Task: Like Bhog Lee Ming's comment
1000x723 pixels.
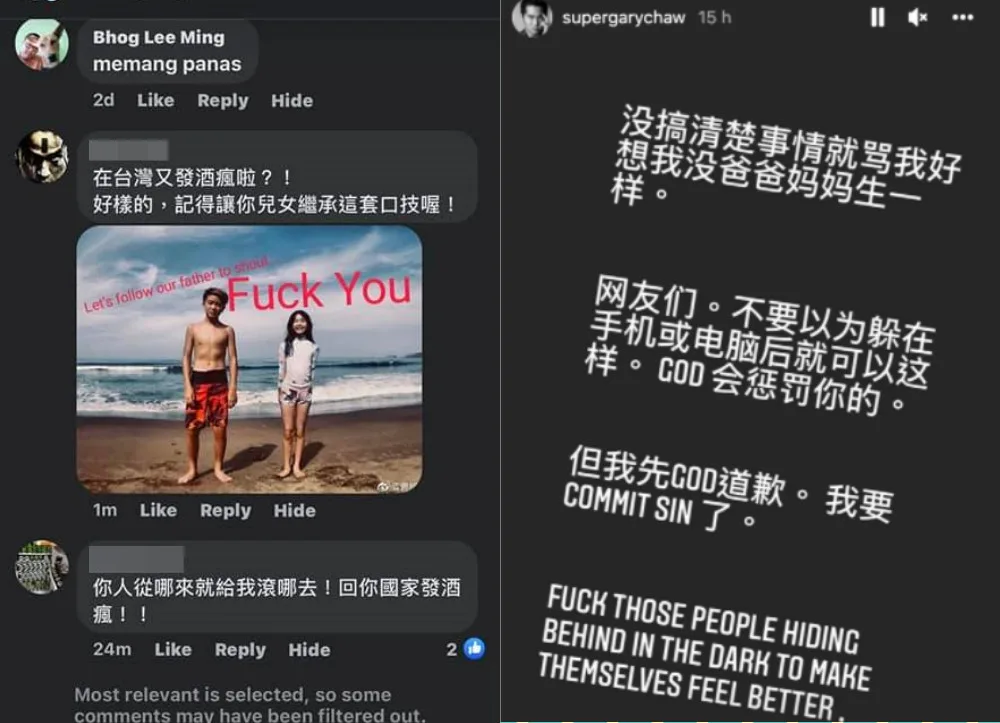Action: pyautogui.click(x=156, y=100)
